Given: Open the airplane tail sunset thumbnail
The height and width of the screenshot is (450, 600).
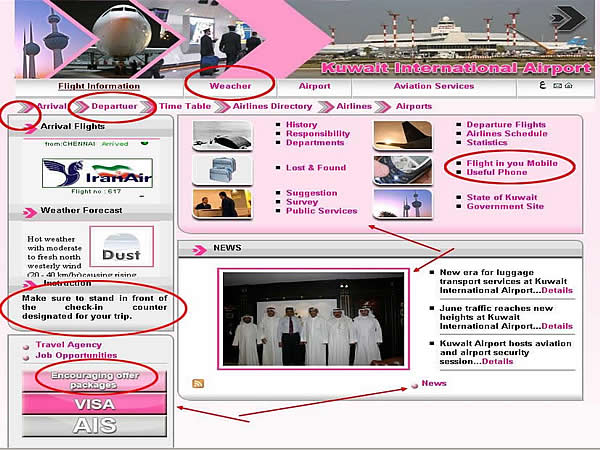Looking at the screenshot, I should click(x=403, y=135).
